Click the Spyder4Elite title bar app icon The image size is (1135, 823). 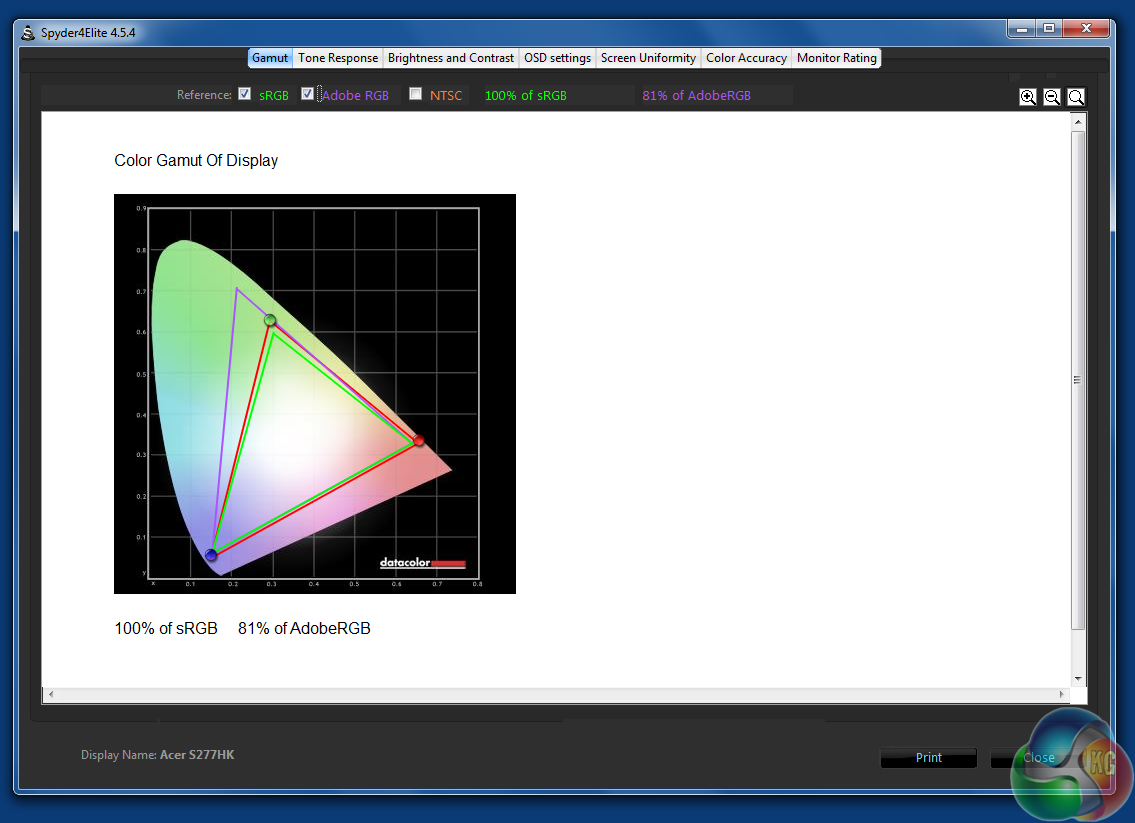coord(28,33)
